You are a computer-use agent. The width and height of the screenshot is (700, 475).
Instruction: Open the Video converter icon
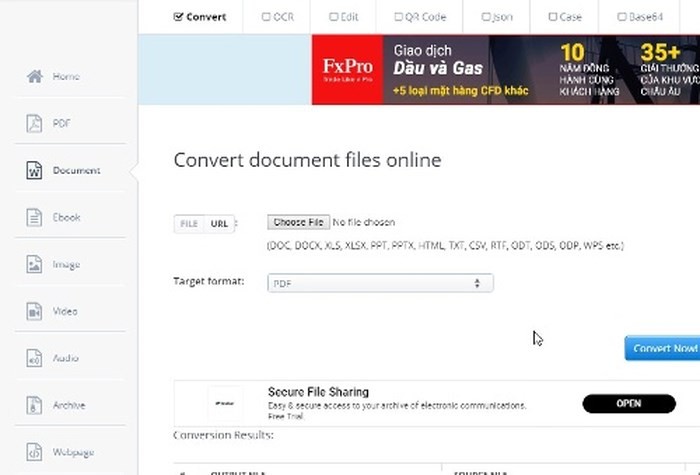click(35, 311)
